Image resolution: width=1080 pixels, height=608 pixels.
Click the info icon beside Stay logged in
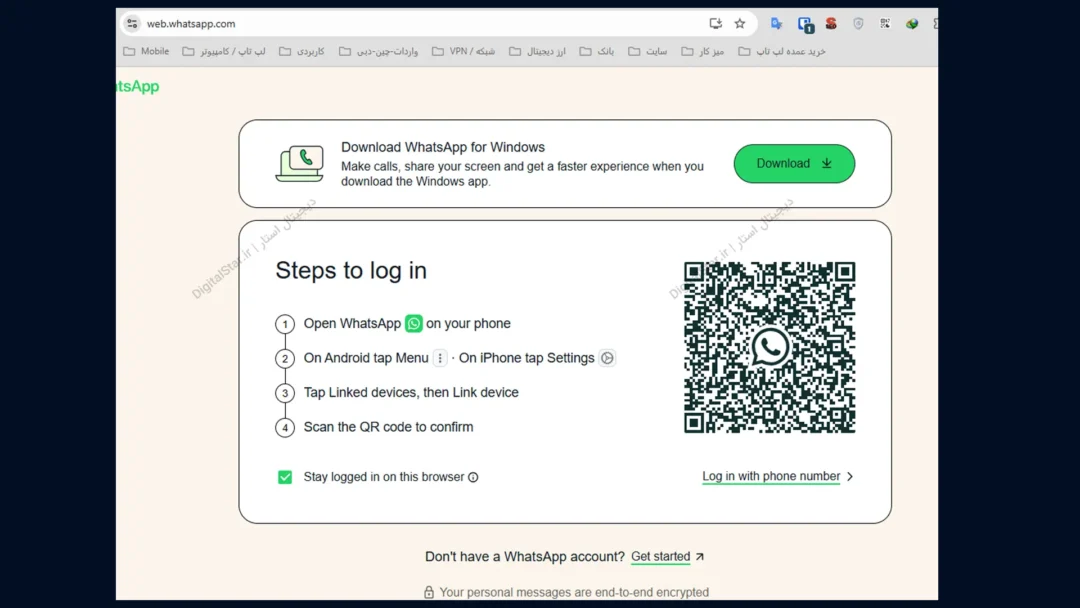(474, 478)
